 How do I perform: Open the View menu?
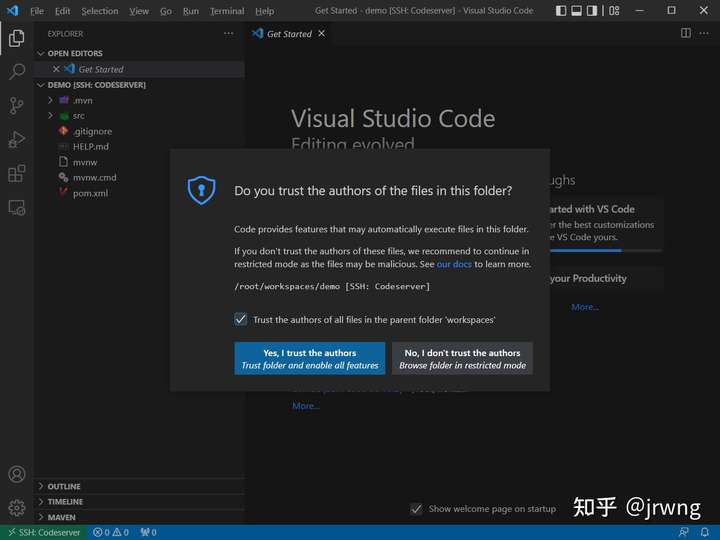(139, 11)
